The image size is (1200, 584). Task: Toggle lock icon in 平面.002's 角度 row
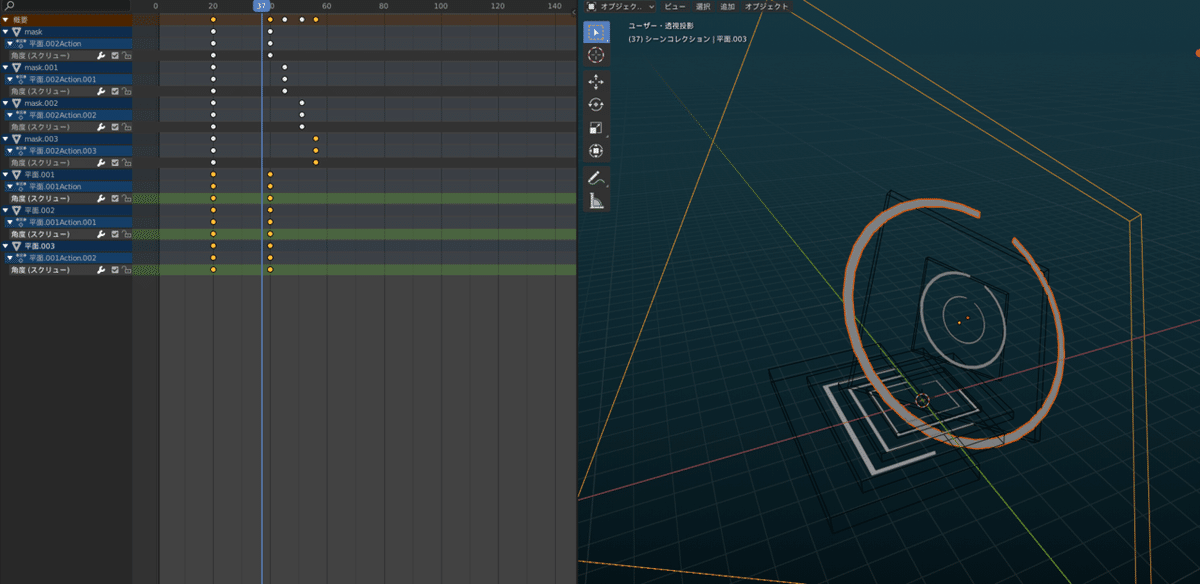[127, 234]
